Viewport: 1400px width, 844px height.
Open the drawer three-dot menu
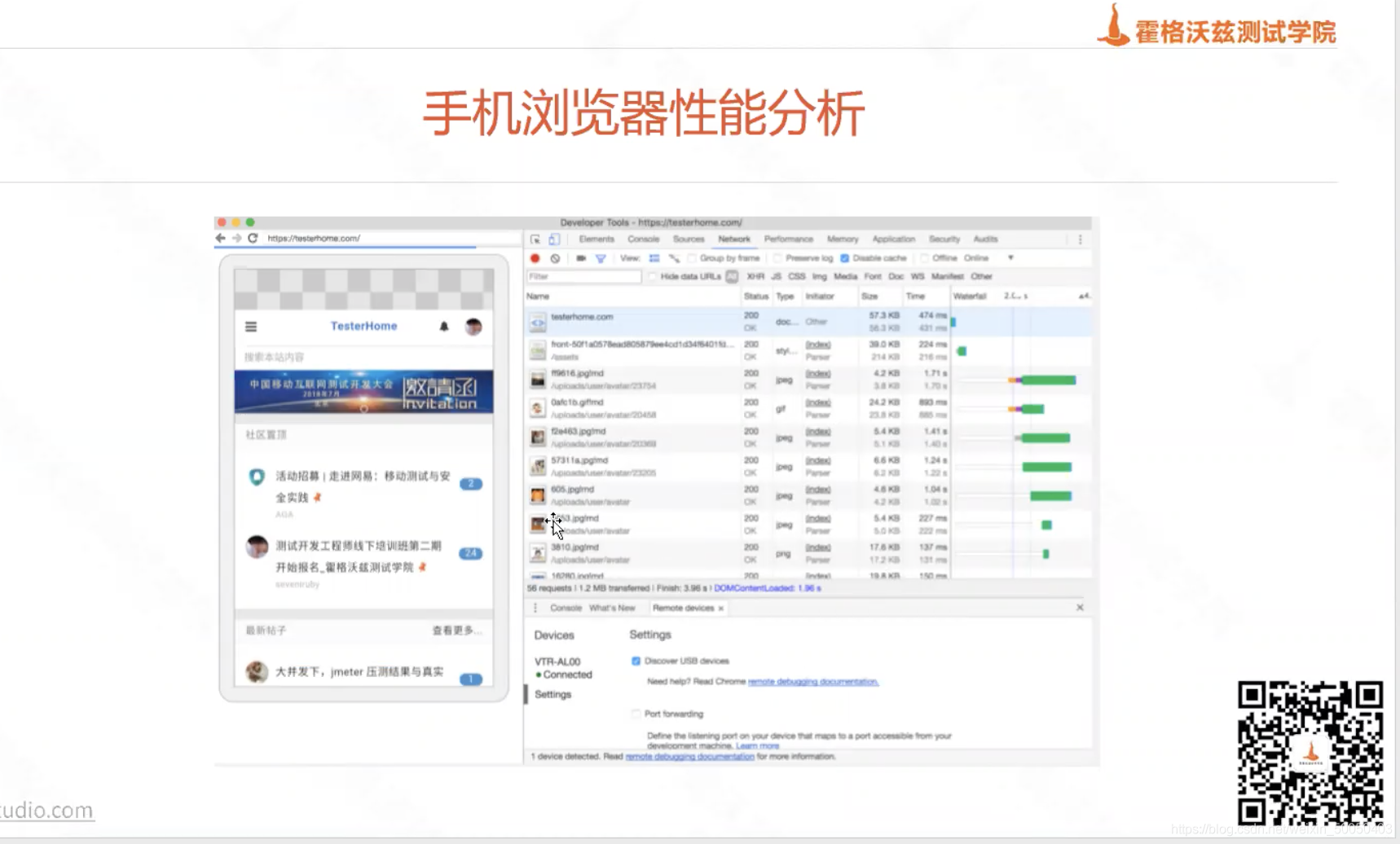535,608
